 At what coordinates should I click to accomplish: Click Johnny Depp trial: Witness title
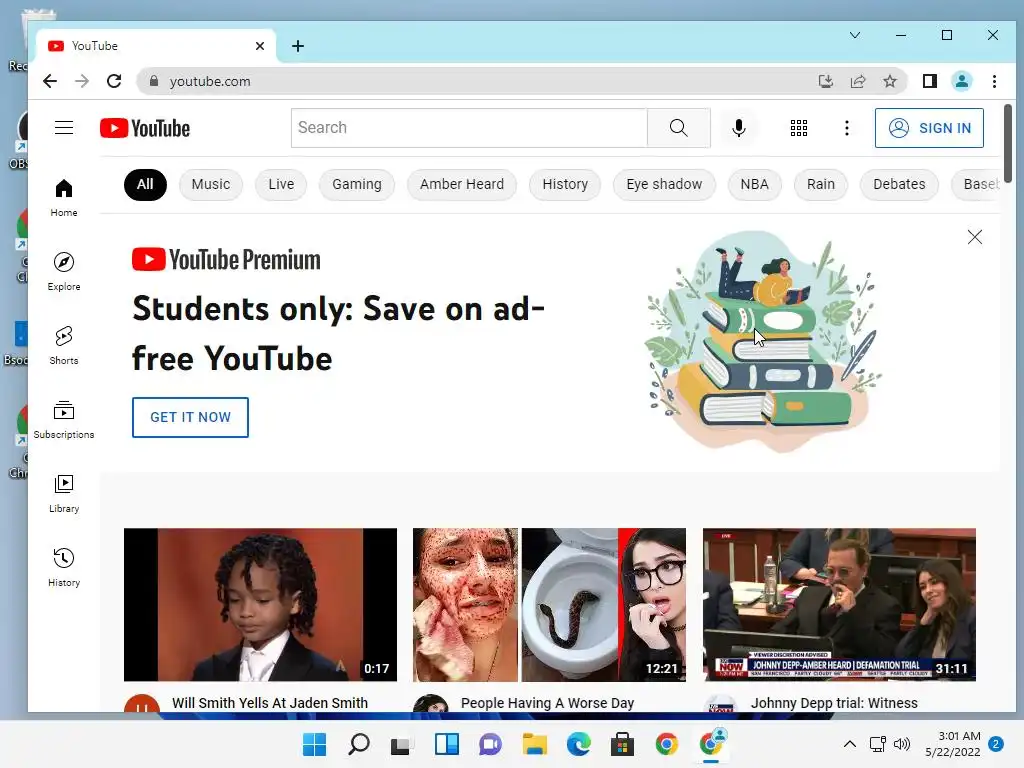click(x=834, y=703)
